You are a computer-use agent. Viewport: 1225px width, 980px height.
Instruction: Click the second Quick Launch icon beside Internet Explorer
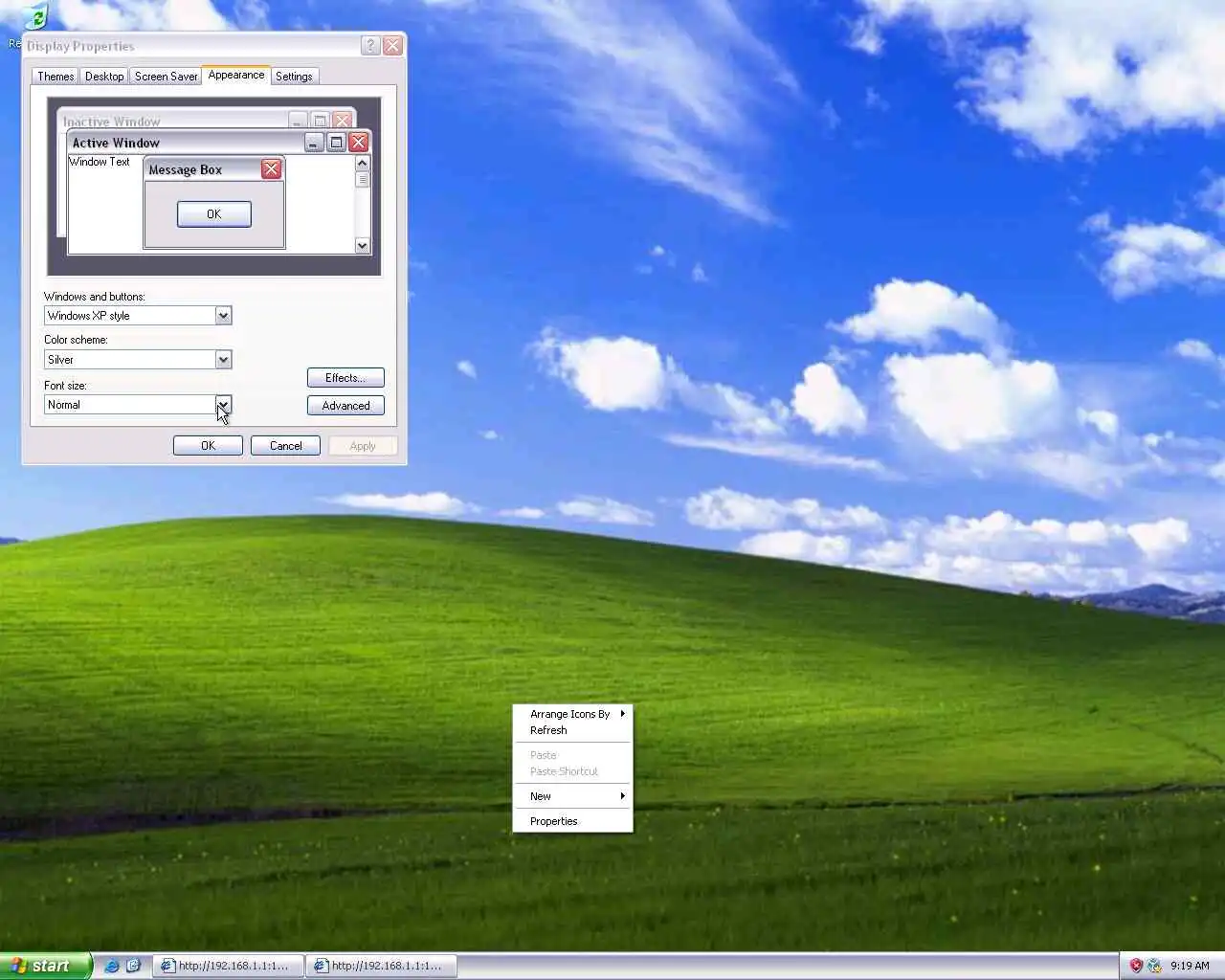(133, 966)
